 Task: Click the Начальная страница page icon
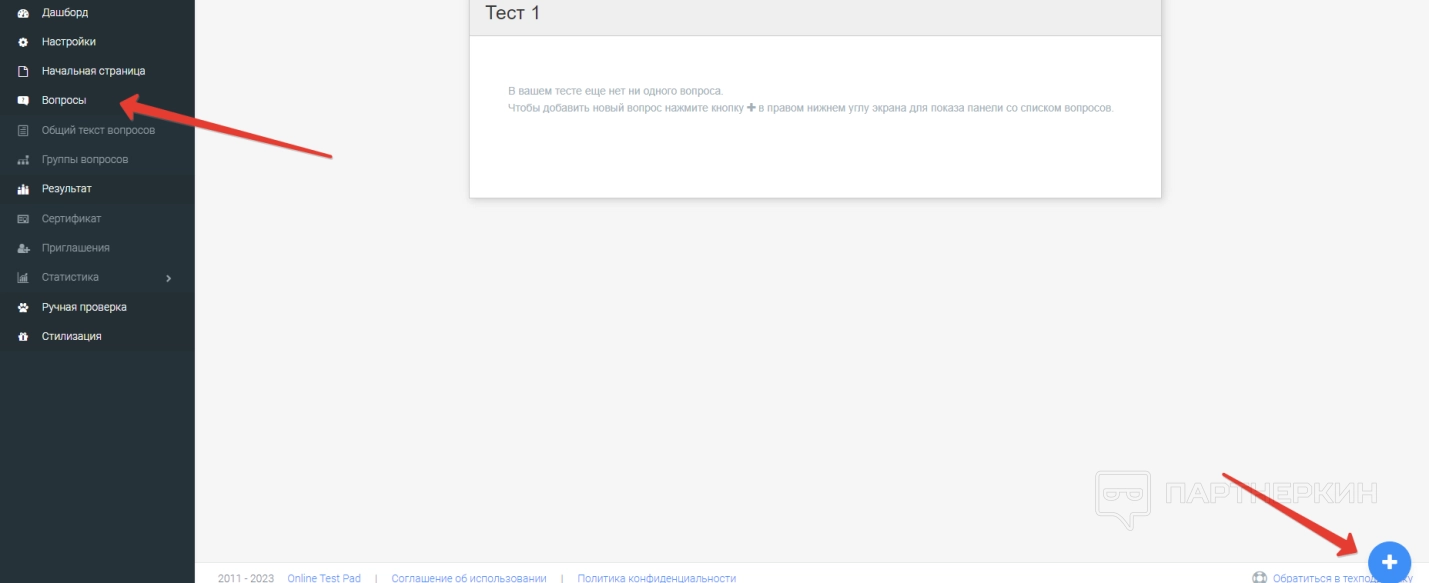[x=23, y=71]
